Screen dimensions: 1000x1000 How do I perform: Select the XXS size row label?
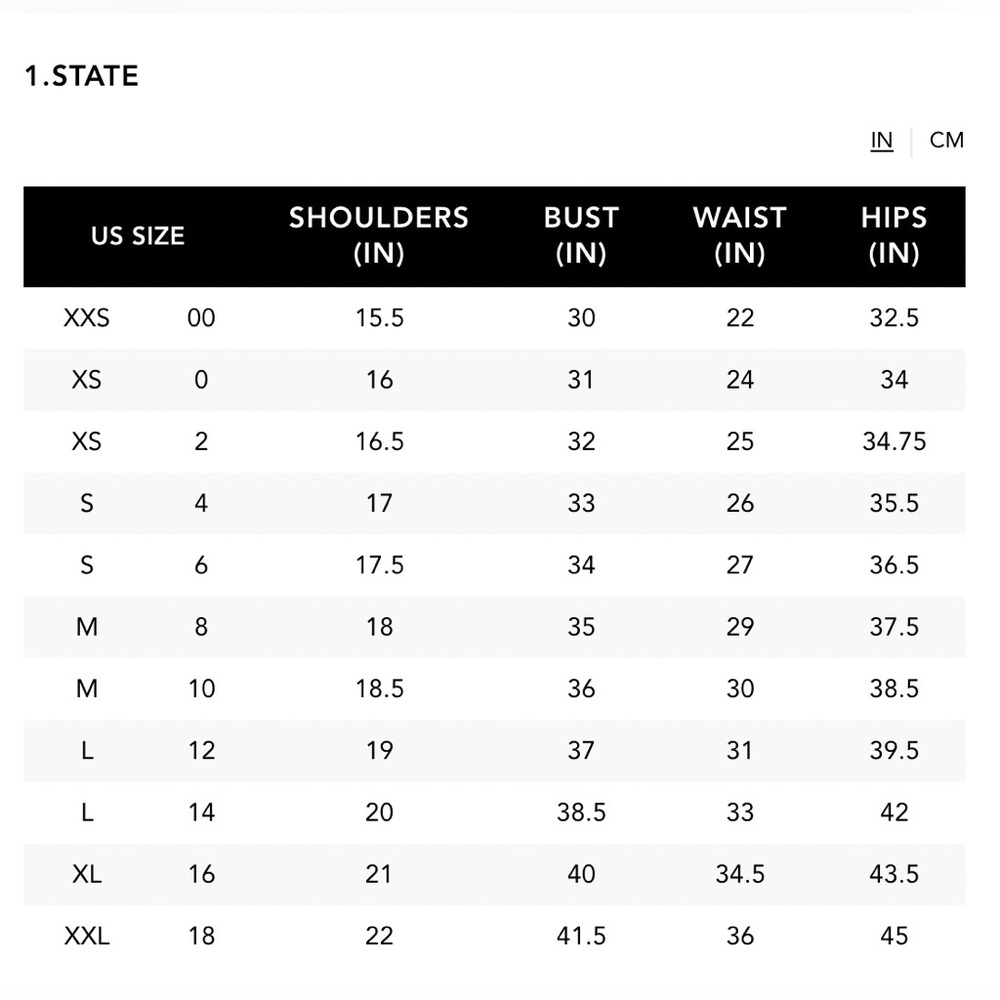coord(87,318)
